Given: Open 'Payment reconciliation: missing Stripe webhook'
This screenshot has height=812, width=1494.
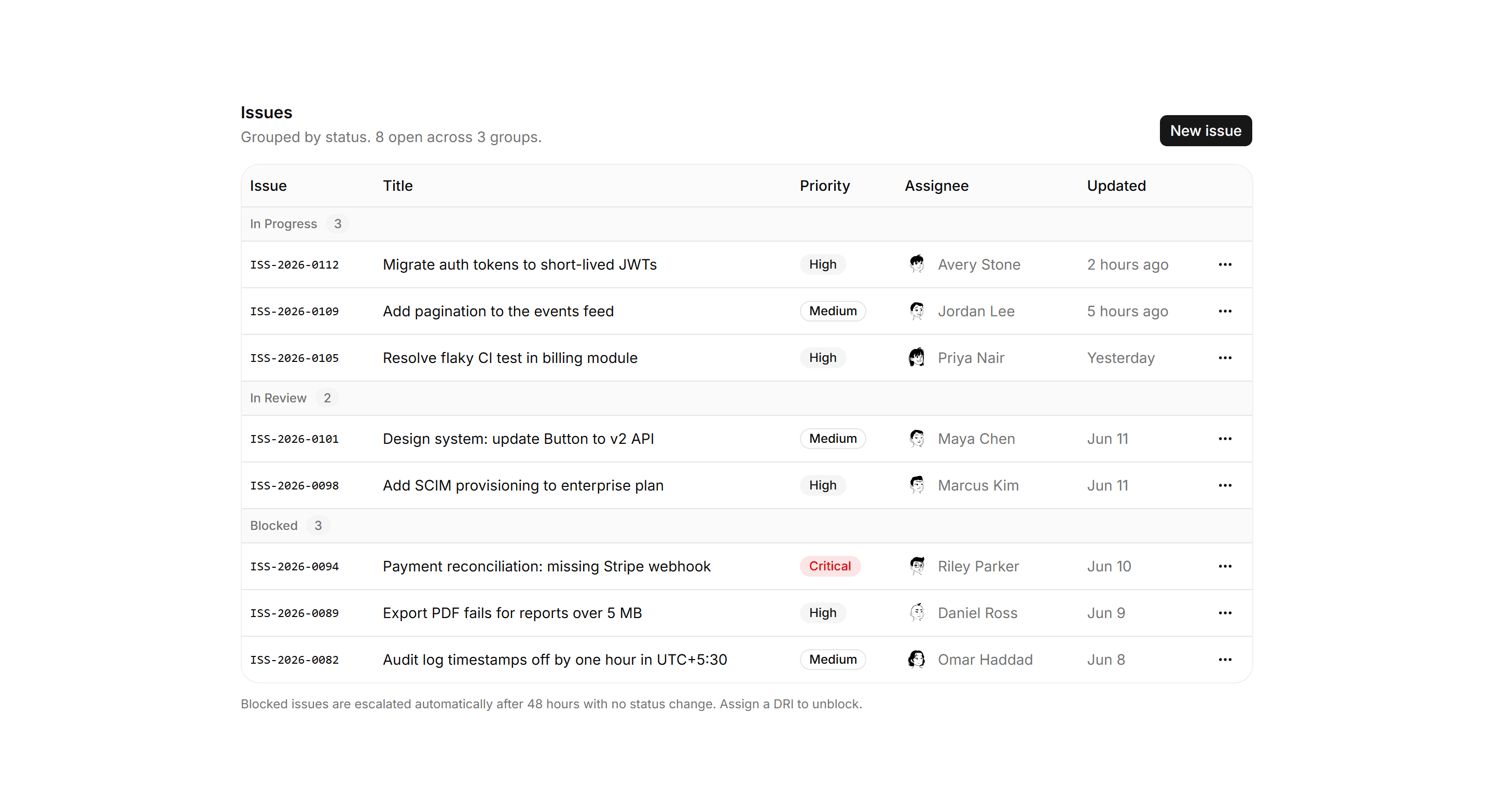Looking at the screenshot, I should point(546,566).
